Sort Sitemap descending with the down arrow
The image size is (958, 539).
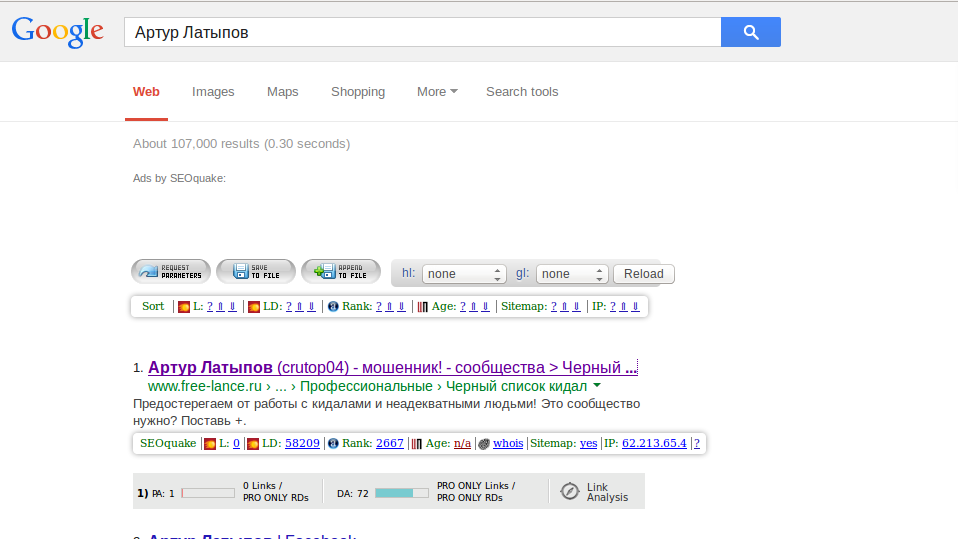click(x=576, y=306)
